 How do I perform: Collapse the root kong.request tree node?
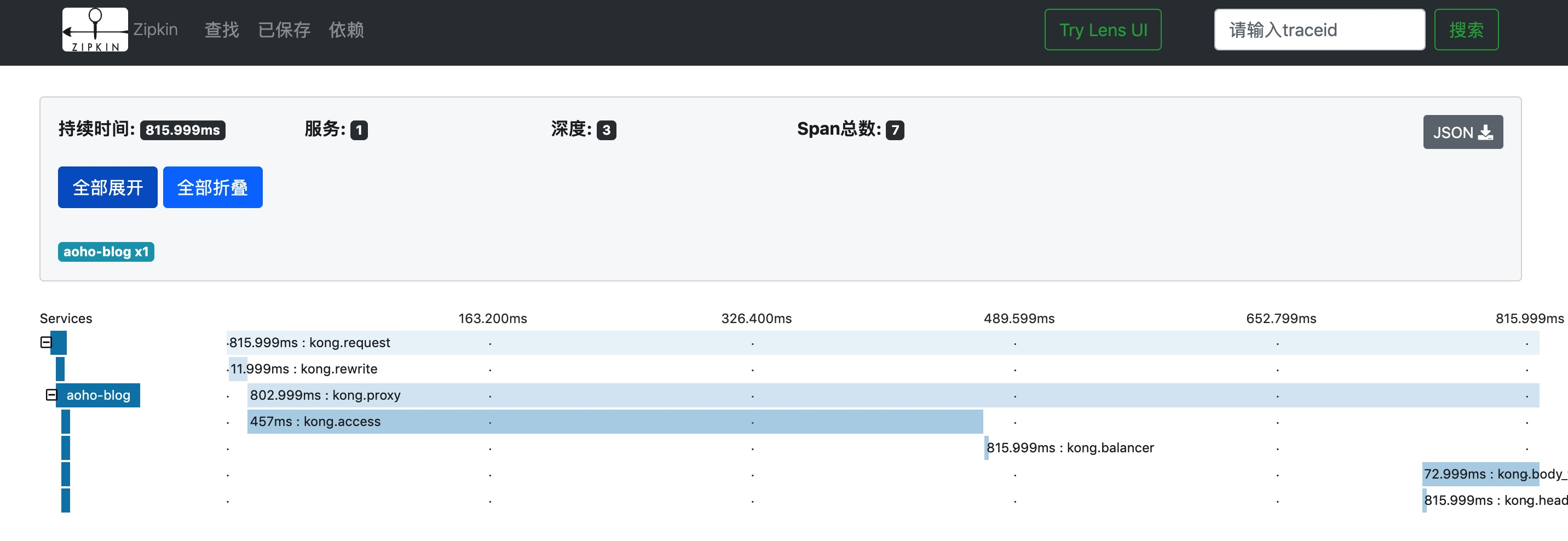click(45, 342)
